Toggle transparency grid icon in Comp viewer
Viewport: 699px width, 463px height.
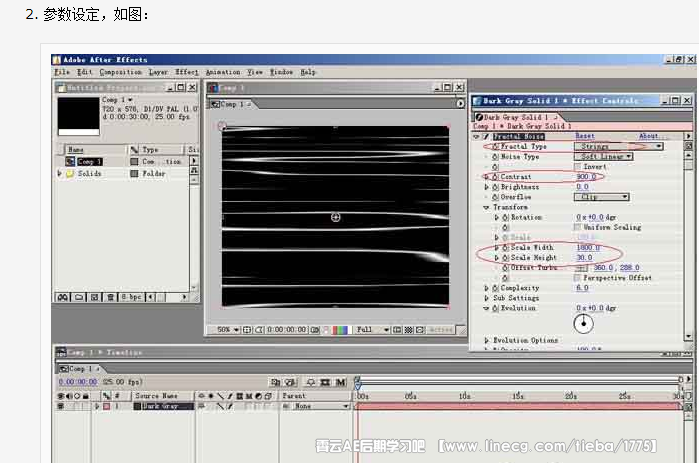pyautogui.click(x=408, y=330)
